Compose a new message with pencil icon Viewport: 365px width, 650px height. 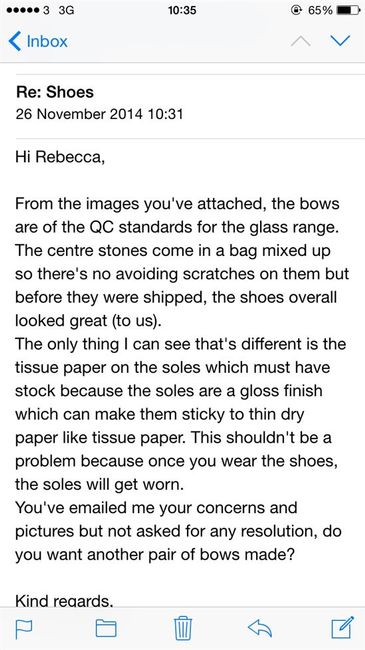coord(343,628)
